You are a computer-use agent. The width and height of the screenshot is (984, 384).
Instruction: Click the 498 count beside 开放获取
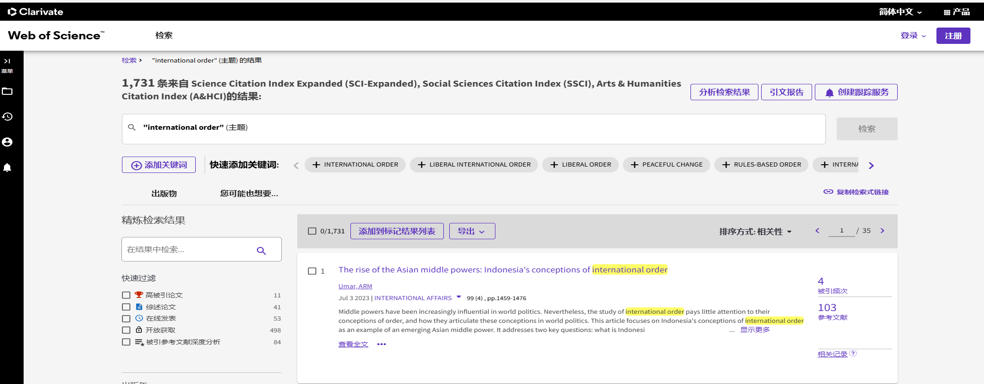click(x=275, y=330)
